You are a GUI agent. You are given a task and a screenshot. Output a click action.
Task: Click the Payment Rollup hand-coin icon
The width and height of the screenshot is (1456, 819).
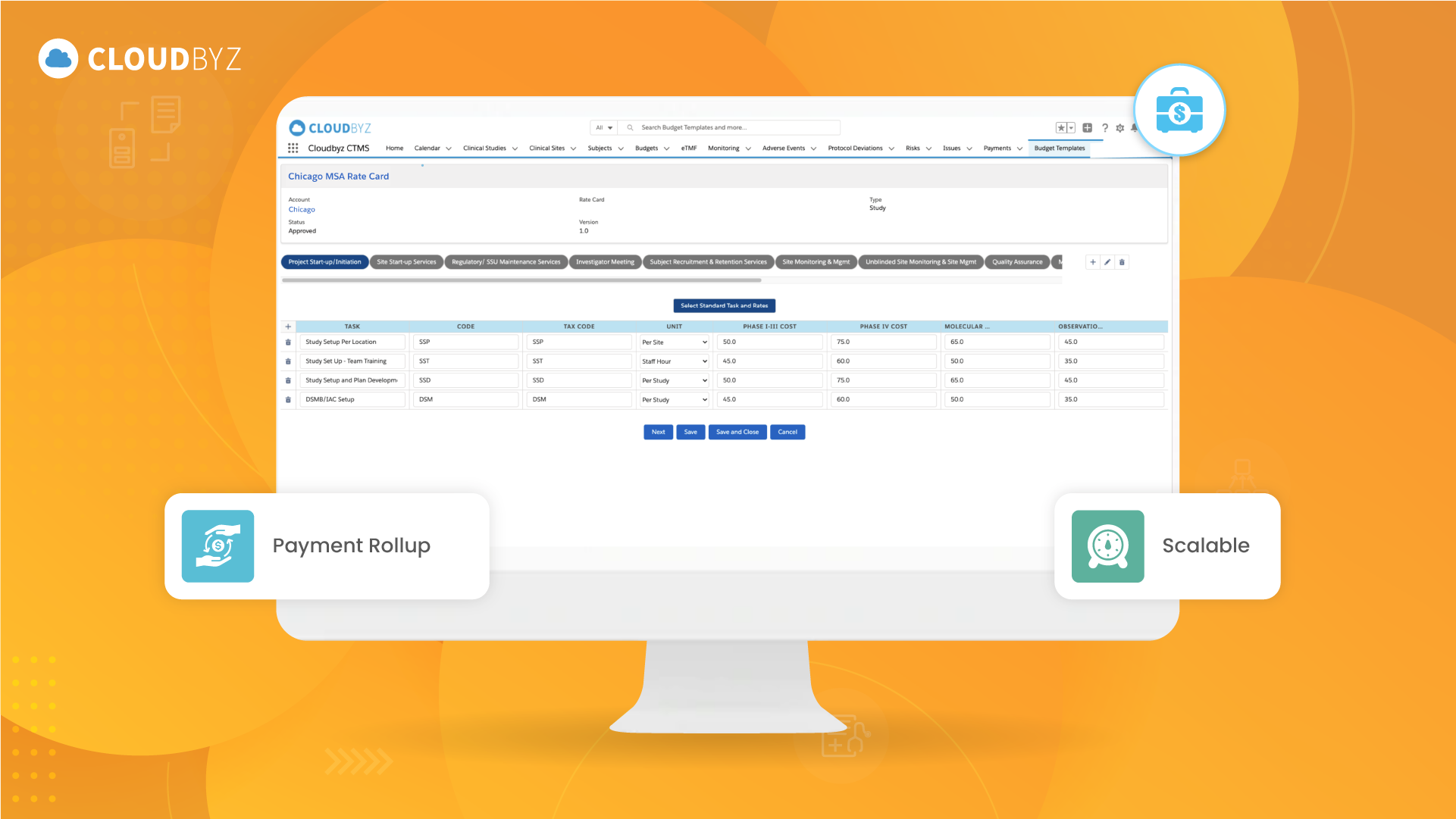tap(218, 546)
